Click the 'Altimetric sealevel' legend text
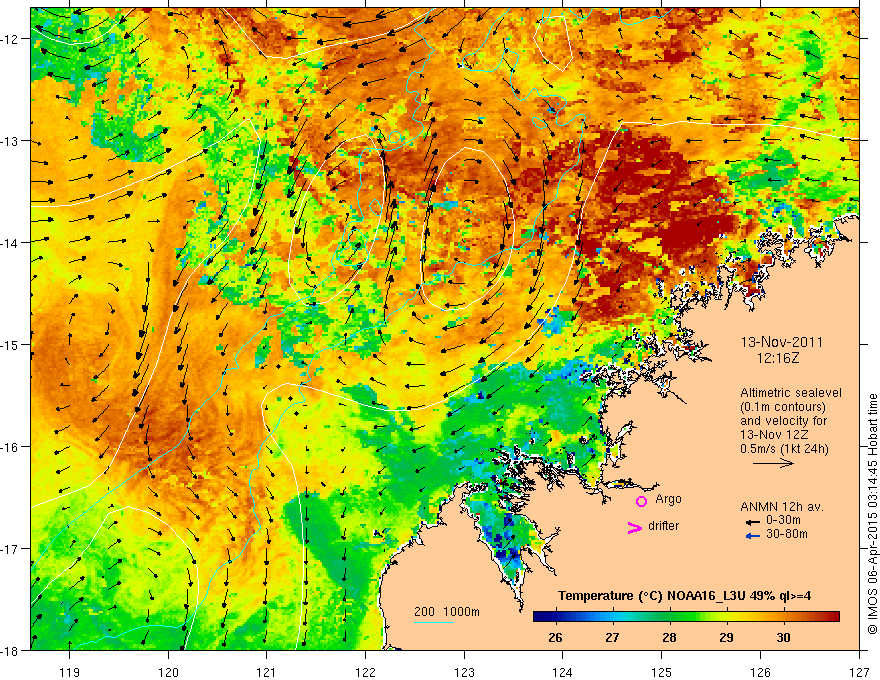The image size is (880, 680). click(x=791, y=393)
